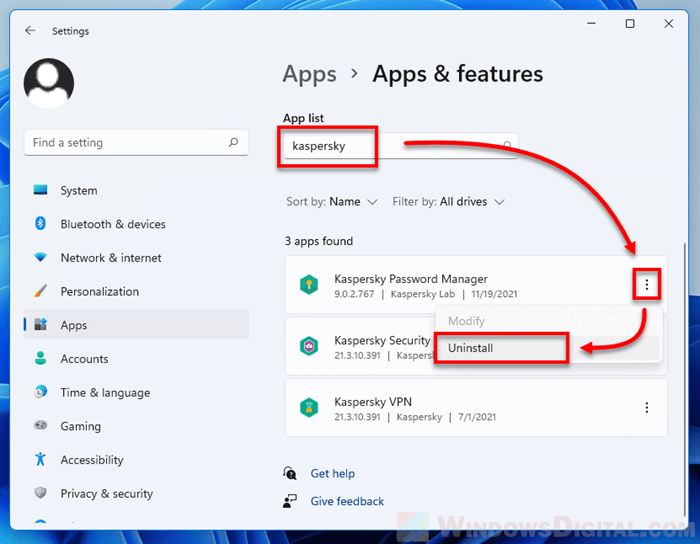Select the System monitor icon
This screenshot has width=700, height=544.
click(x=40, y=190)
